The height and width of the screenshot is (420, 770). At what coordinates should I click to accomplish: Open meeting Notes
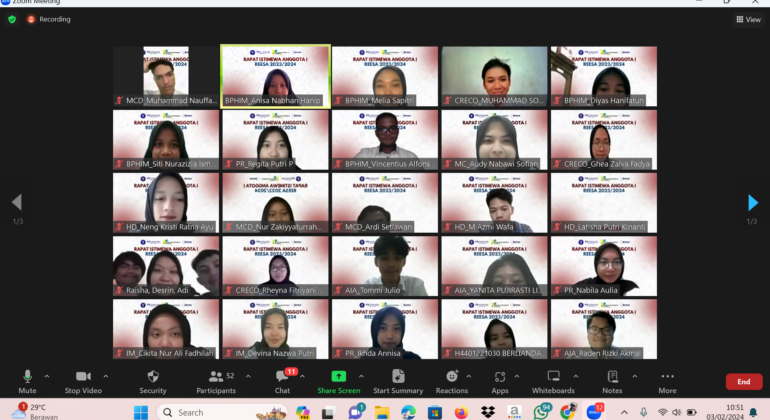coord(612,382)
